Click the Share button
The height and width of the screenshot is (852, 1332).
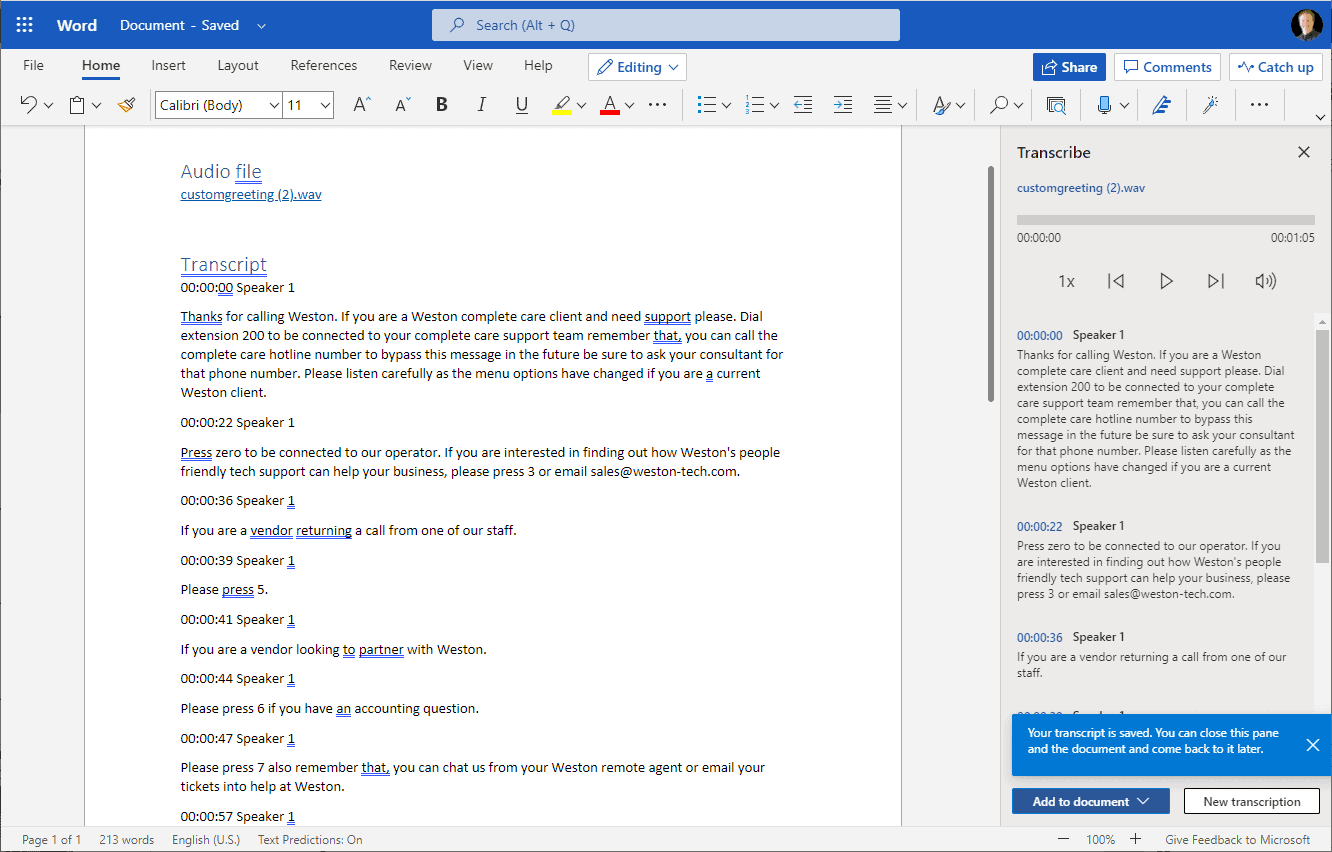1069,67
